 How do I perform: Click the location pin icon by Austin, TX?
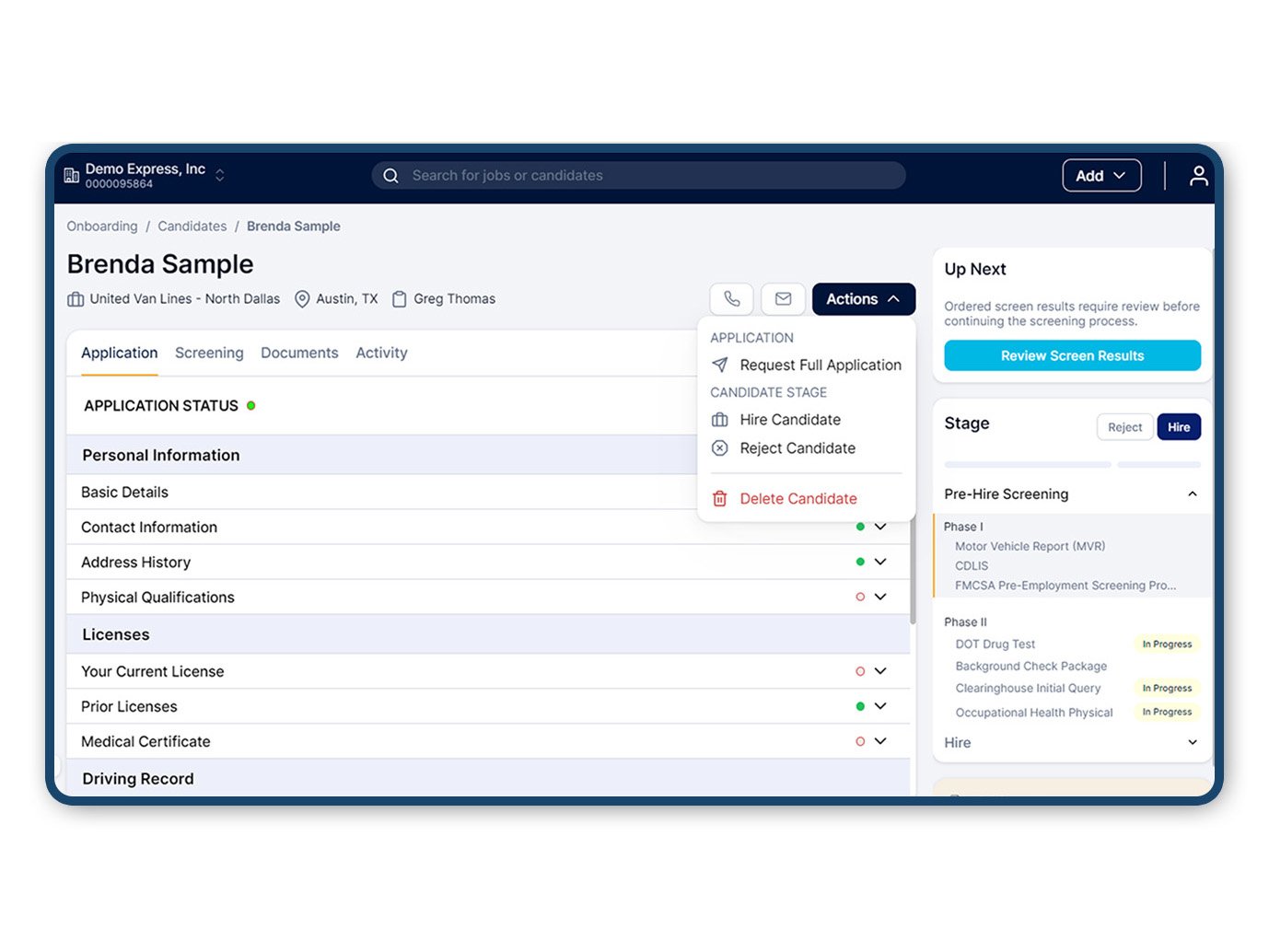click(x=302, y=299)
